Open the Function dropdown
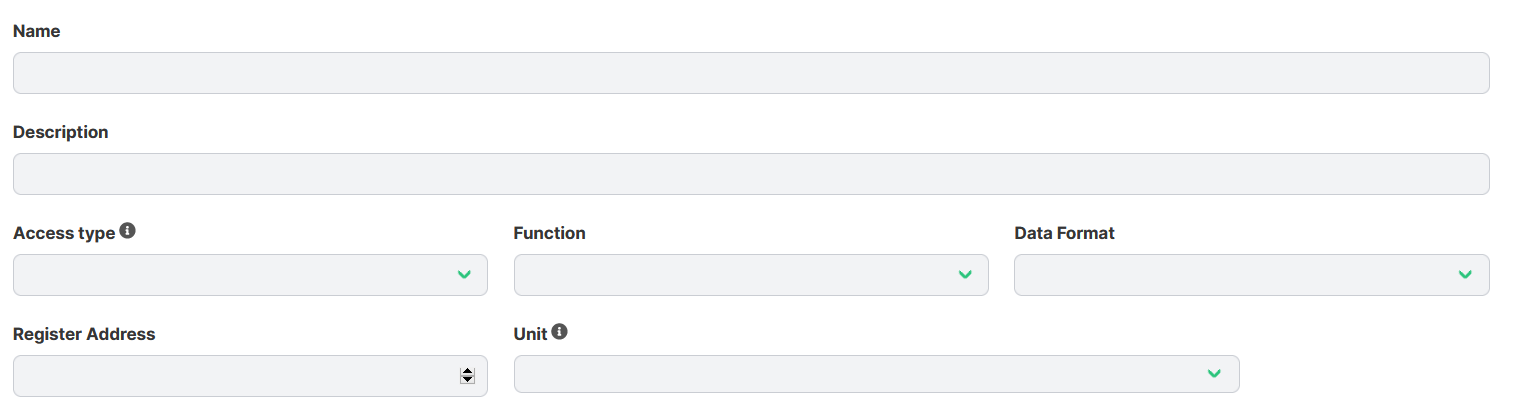Screen dimensions: 1524x405 [751, 275]
